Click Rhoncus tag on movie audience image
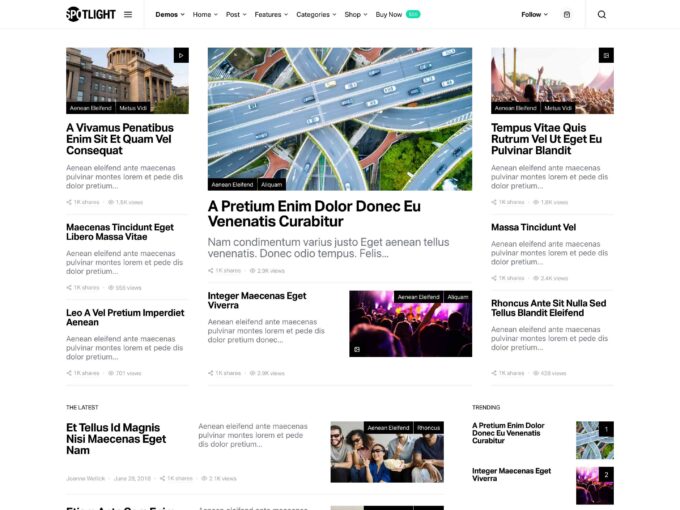 click(x=428, y=428)
